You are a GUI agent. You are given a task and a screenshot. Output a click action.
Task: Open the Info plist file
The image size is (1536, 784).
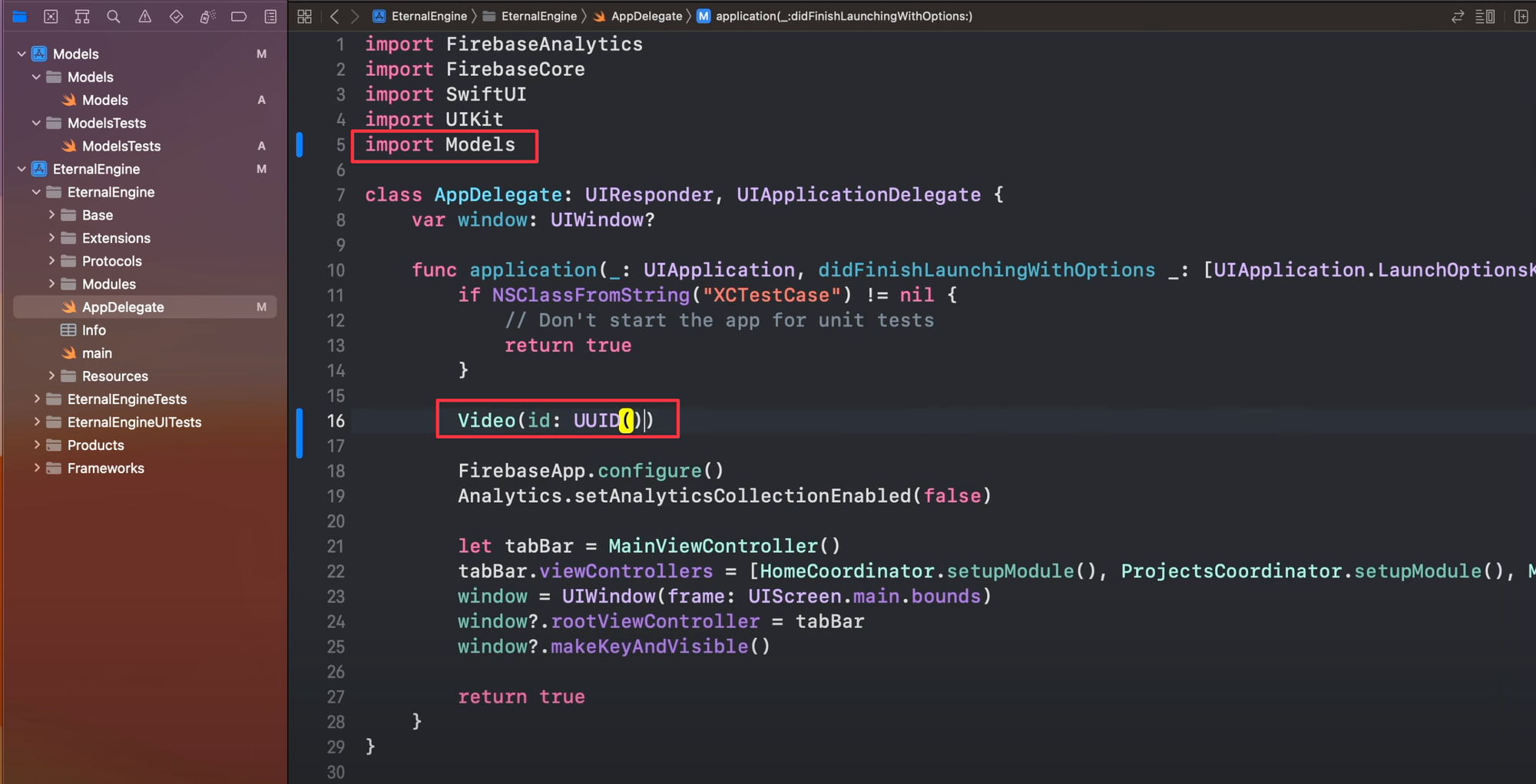point(94,330)
